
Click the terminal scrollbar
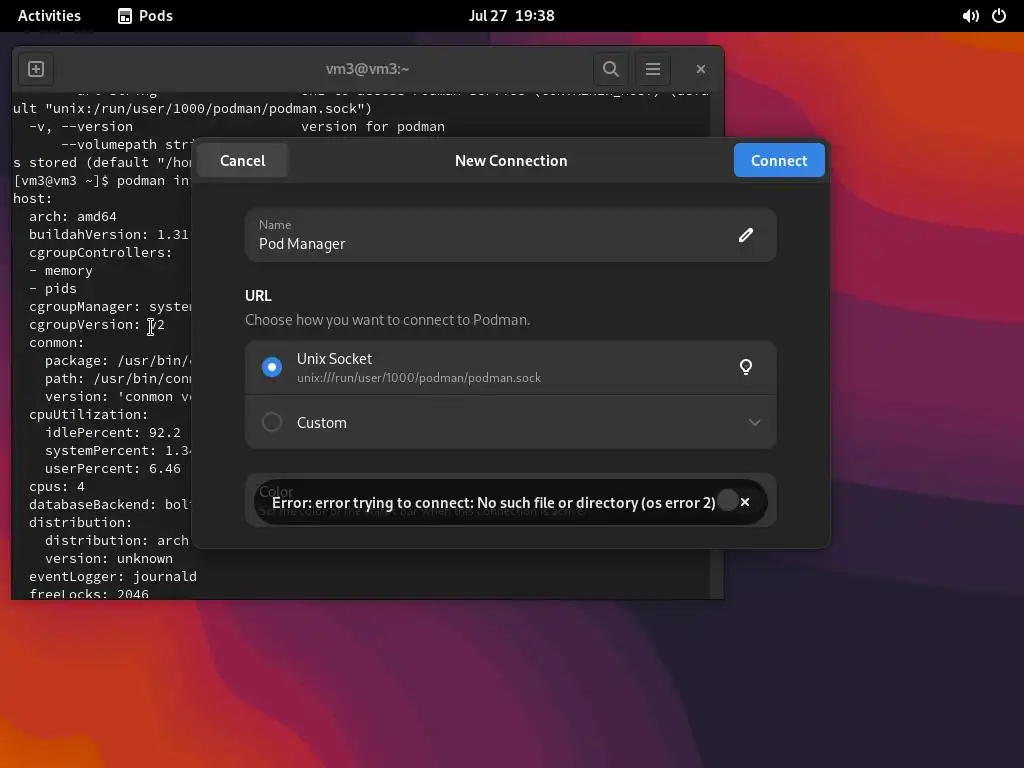pyautogui.click(x=717, y=345)
